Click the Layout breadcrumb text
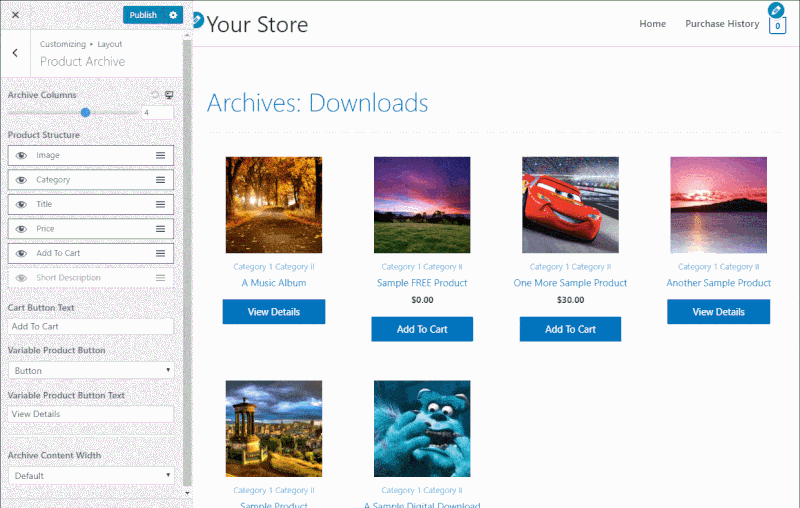The height and width of the screenshot is (508, 800). tap(110, 44)
